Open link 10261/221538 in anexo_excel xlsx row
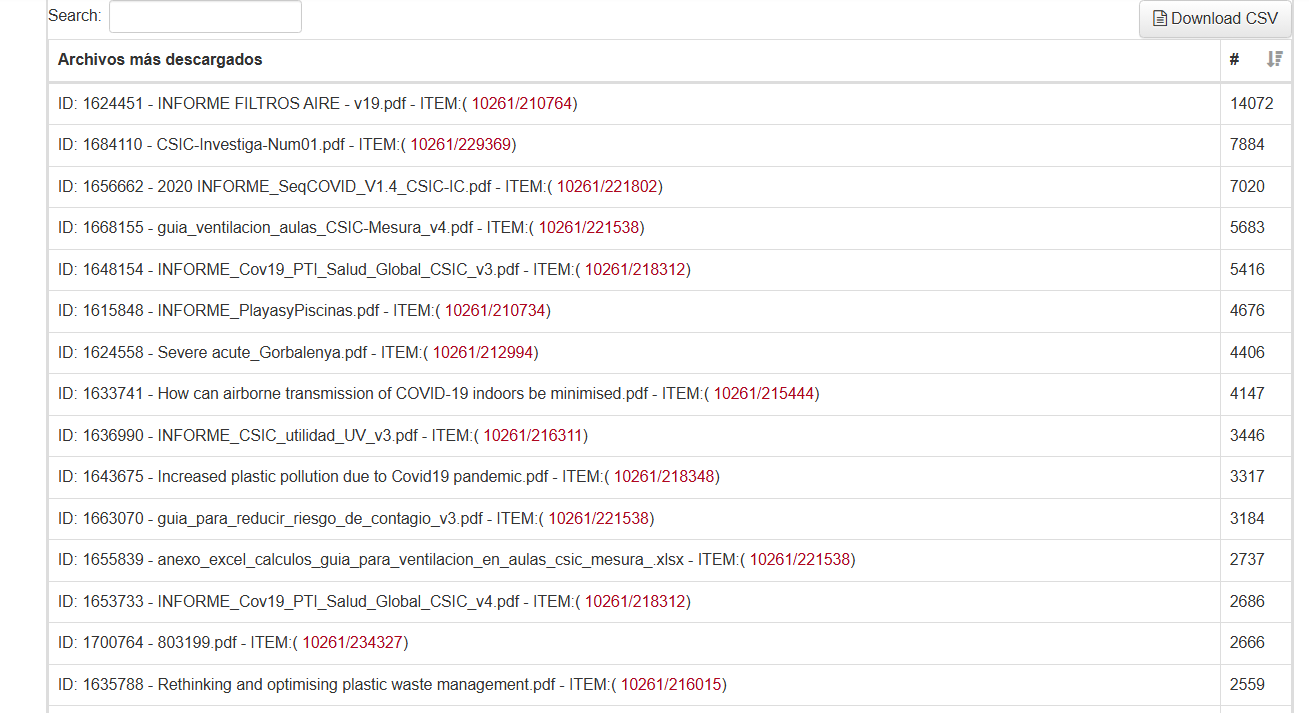 pos(799,560)
